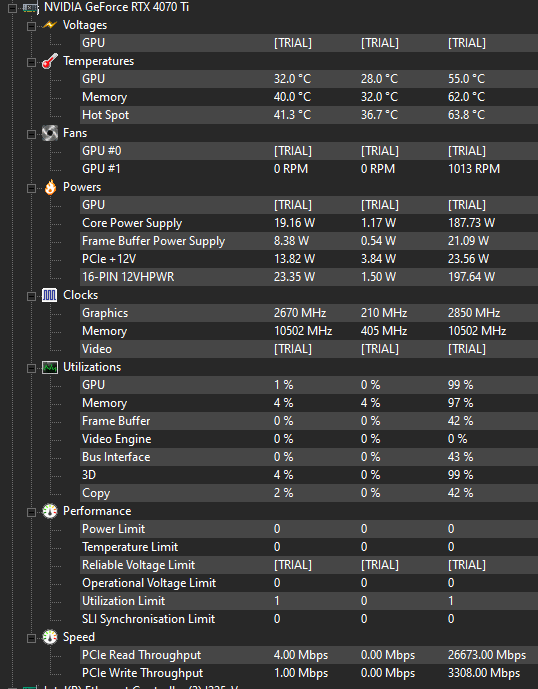Click the 8.38 W Frame Buffer power value
The image size is (538, 689).
coord(291,241)
